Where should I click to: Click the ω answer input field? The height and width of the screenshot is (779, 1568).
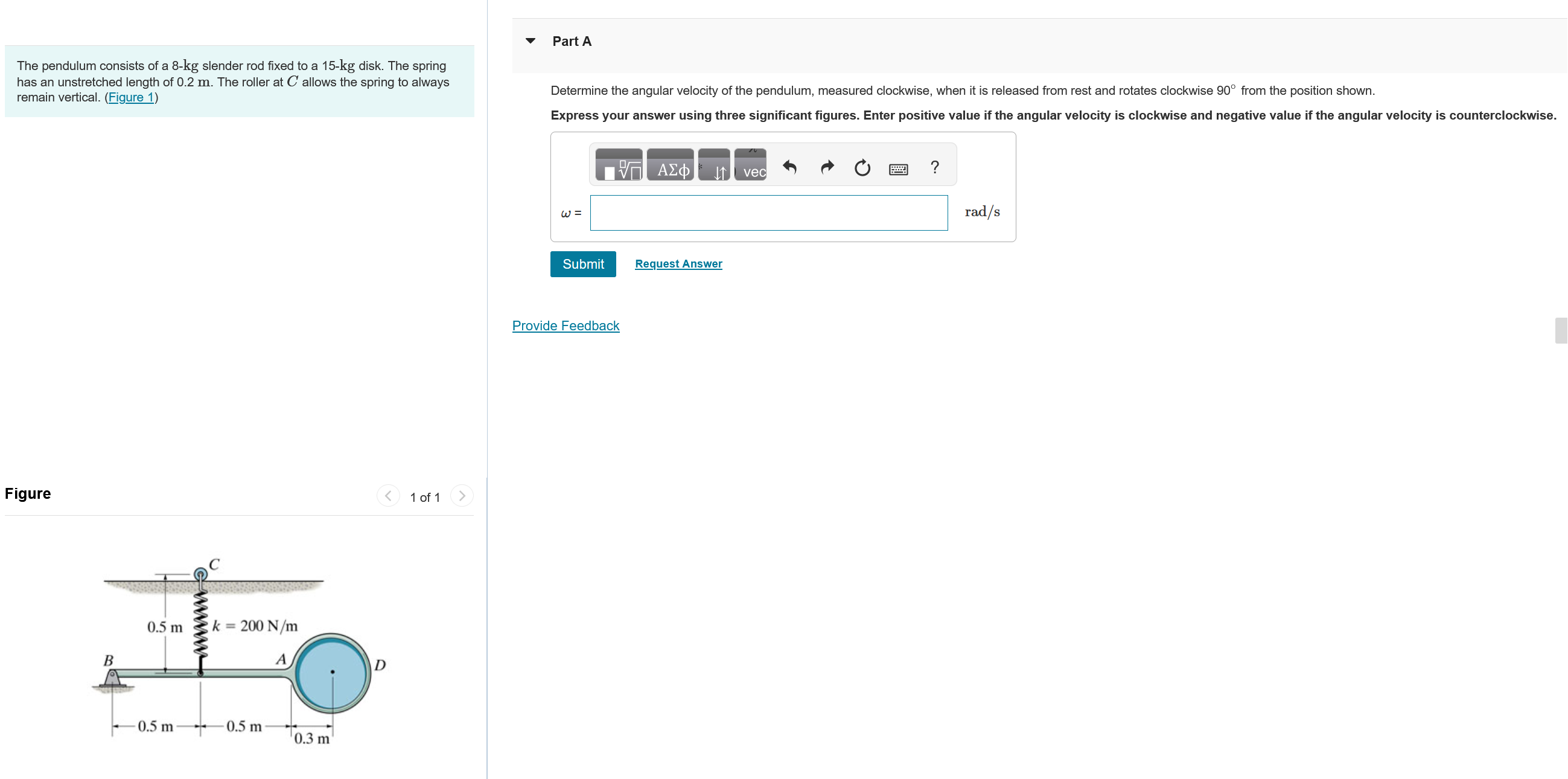768,213
